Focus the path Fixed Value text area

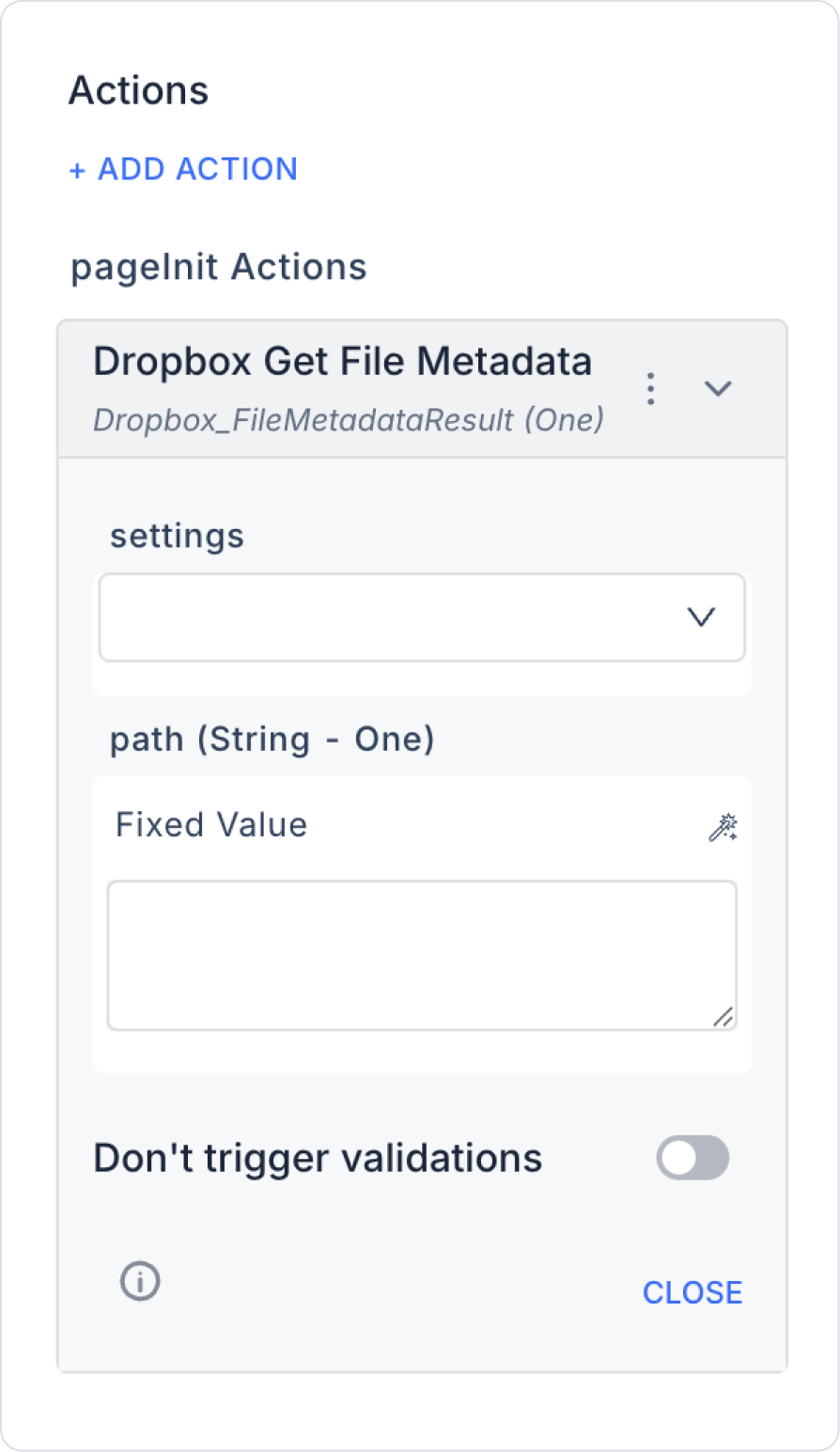click(422, 955)
